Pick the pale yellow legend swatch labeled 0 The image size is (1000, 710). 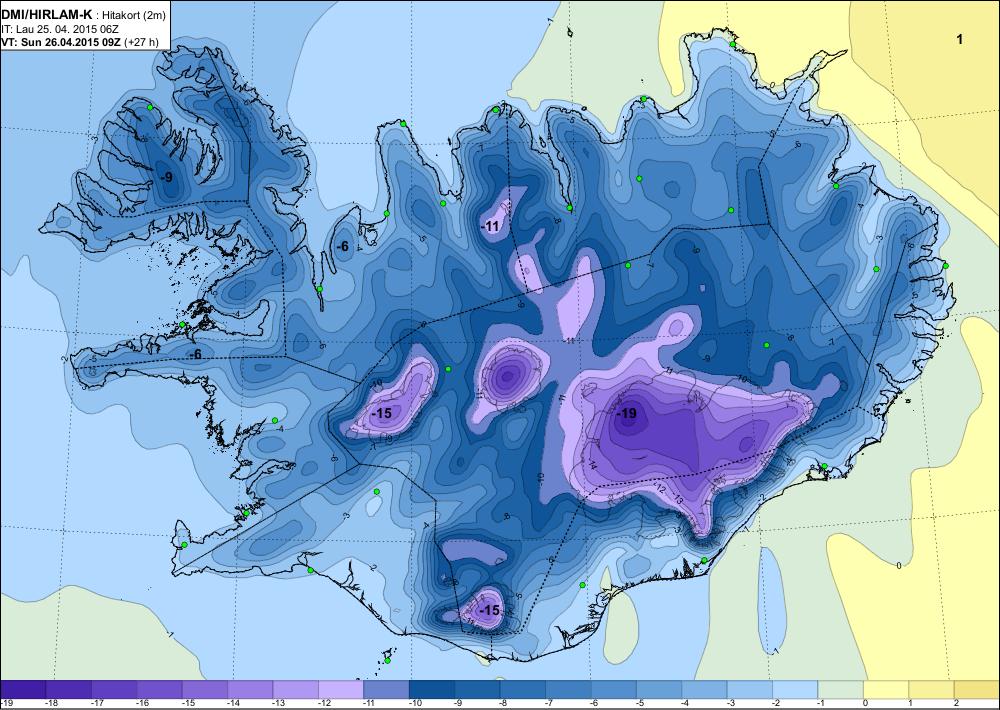885,690
